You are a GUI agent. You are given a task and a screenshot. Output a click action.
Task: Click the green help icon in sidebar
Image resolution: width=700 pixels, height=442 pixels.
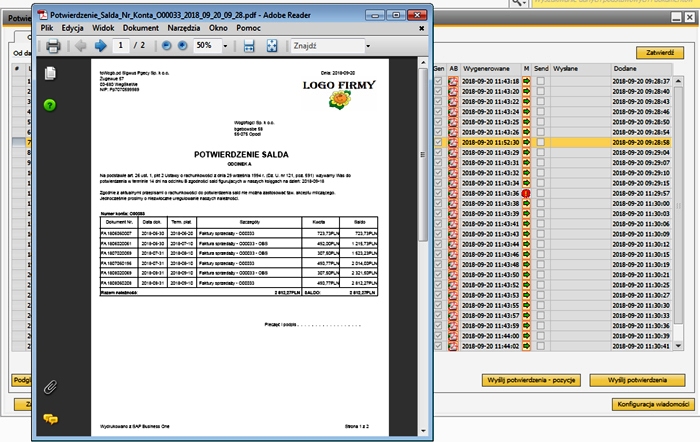tap(50, 105)
